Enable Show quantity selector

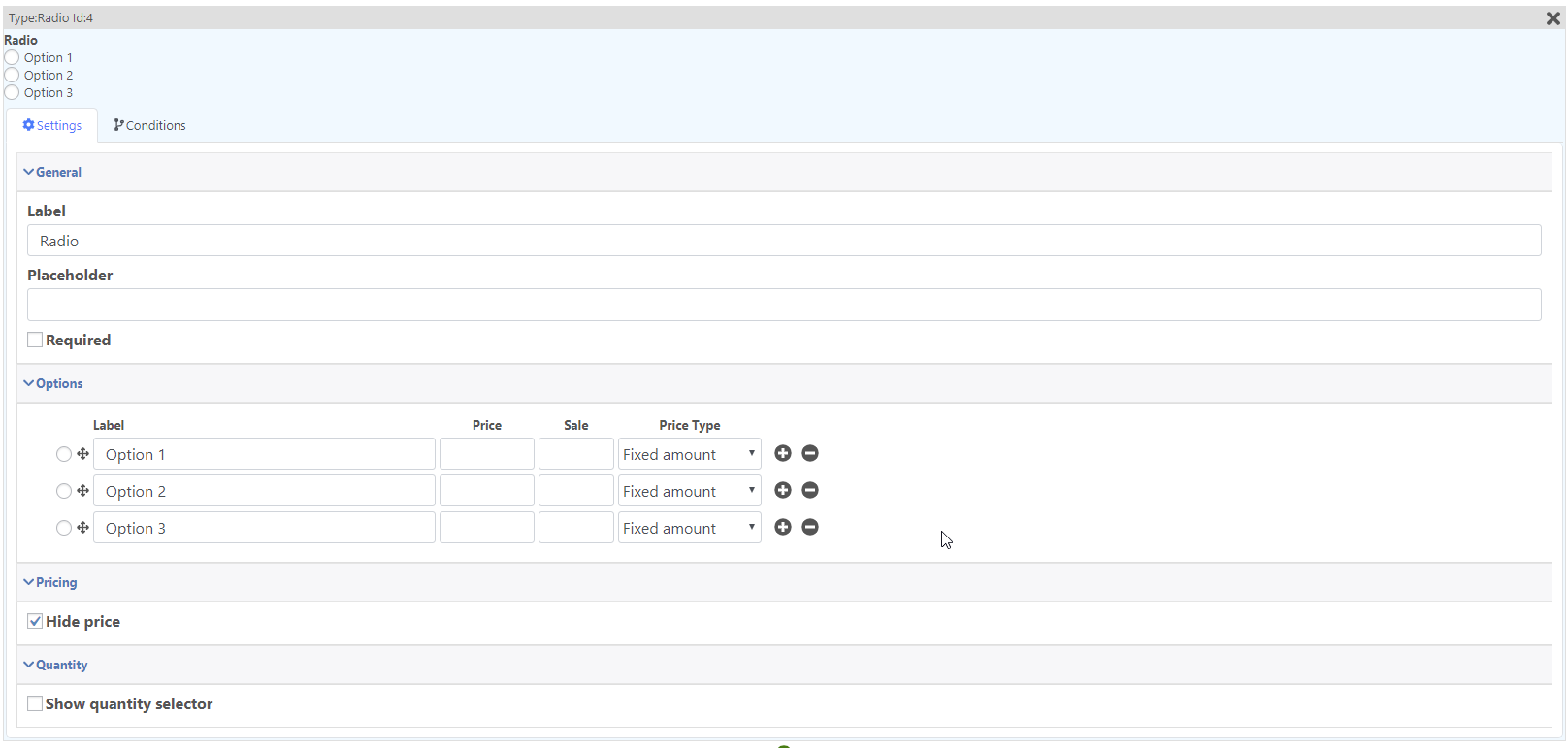[35, 703]
